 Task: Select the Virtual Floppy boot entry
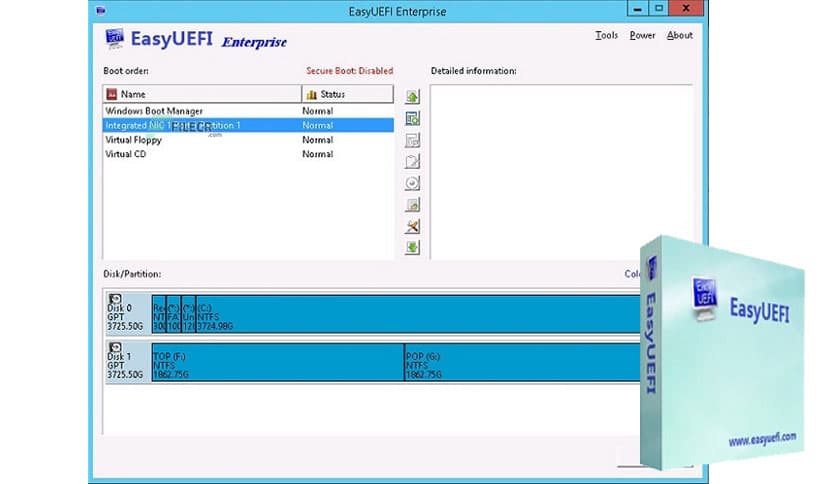tap(248, 140)
